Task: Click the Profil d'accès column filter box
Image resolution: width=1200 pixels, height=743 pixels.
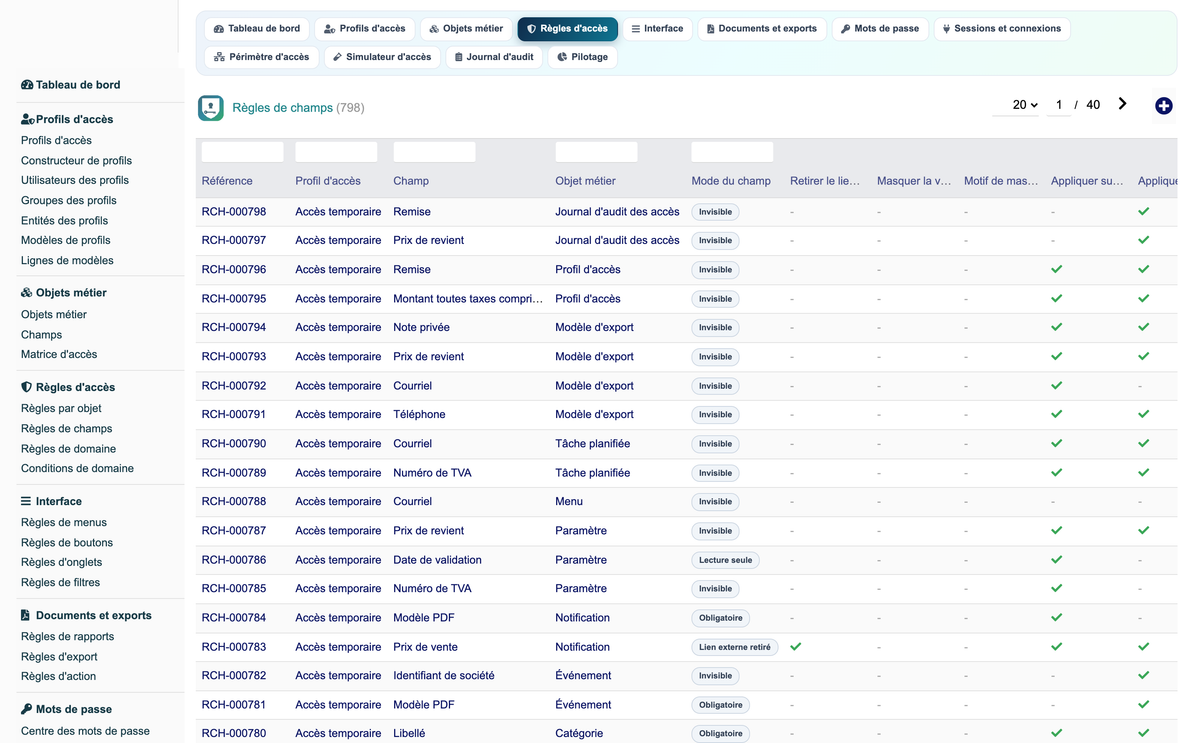Action: 336,152
